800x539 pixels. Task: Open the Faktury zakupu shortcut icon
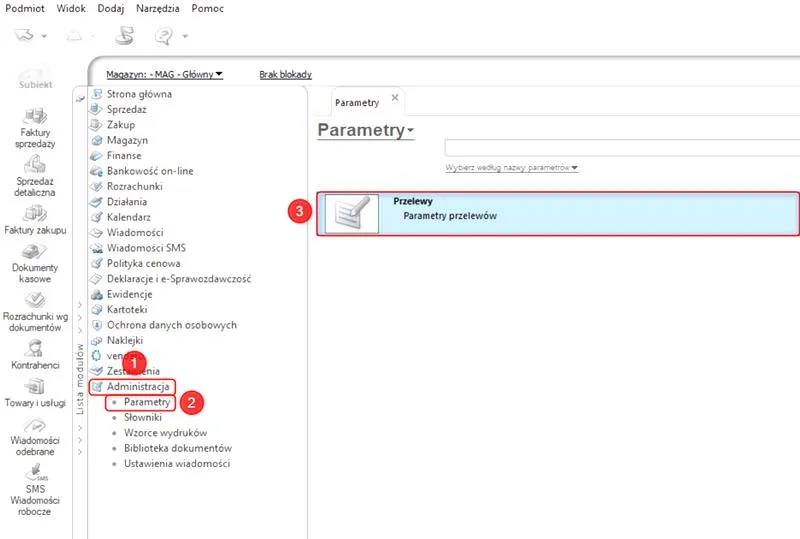[x=35, y=213]
